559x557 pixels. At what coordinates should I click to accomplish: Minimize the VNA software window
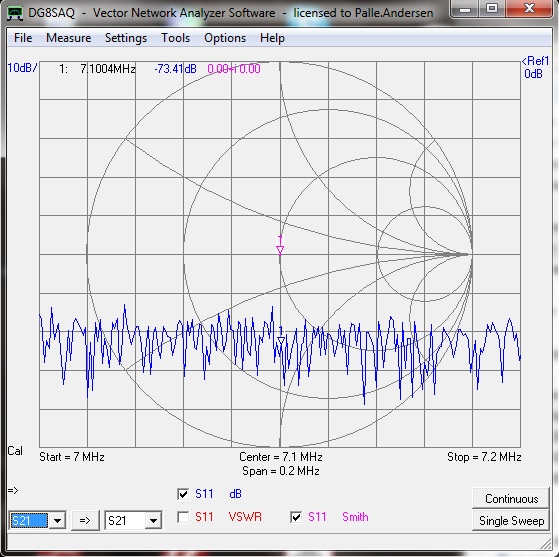[465, 9]
